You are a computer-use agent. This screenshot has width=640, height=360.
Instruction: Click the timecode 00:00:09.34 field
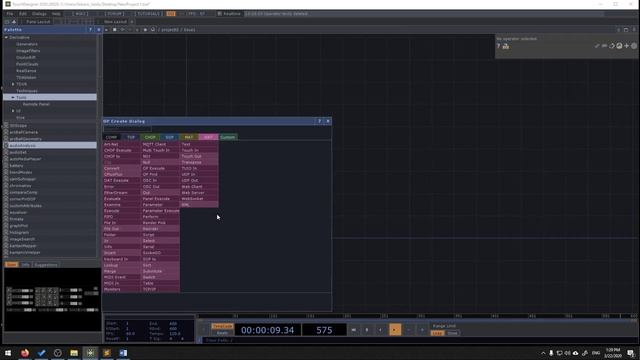tap(267, 330)
